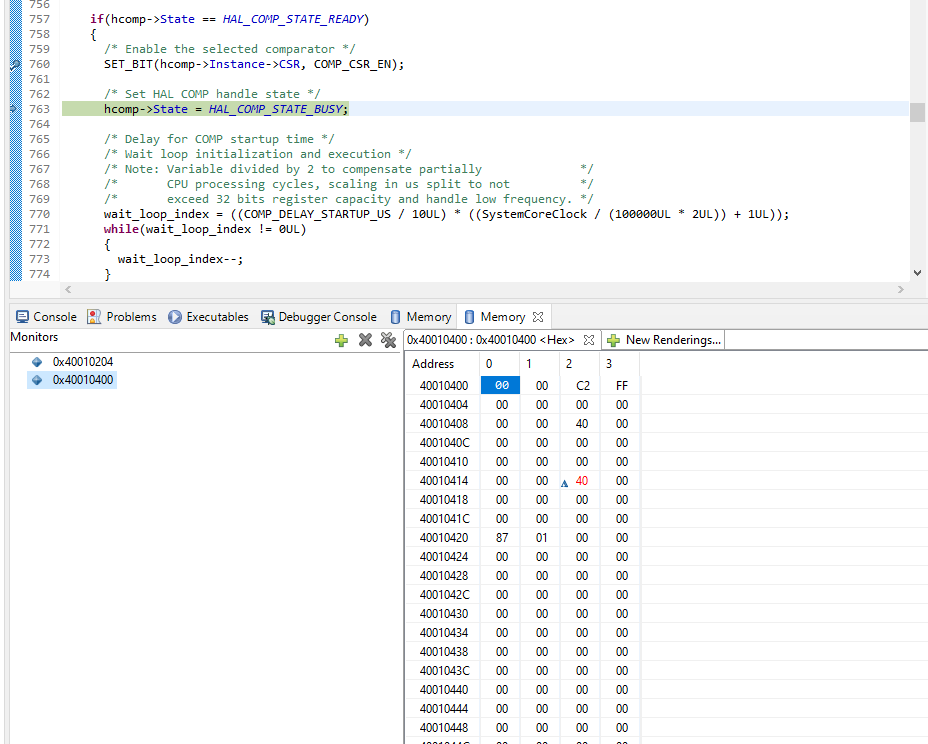Select the first inactive Memory tab
The width and height of the screenshot is (928, 744).
point(421,317)
